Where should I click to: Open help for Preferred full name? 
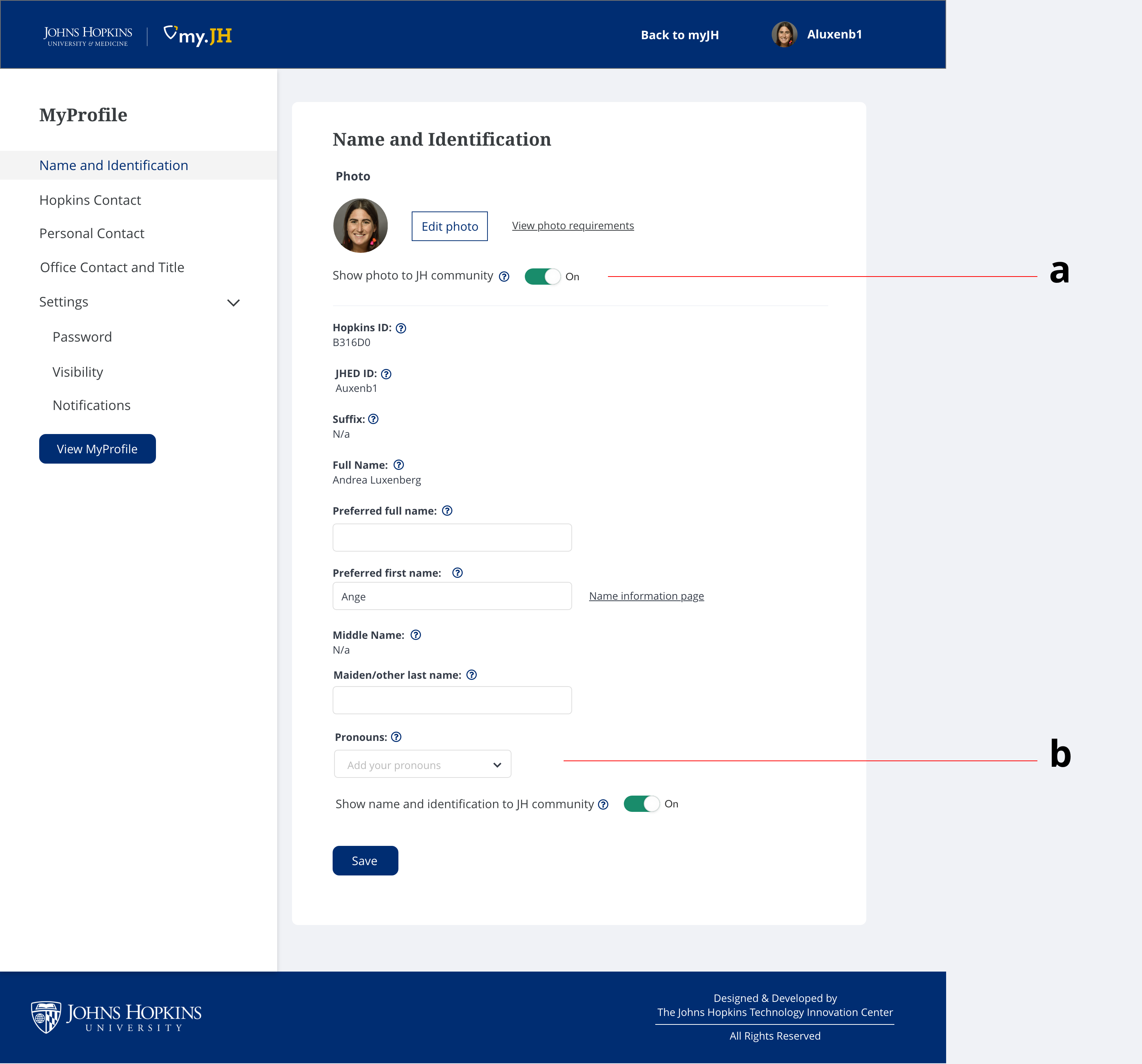coord(447,511)
